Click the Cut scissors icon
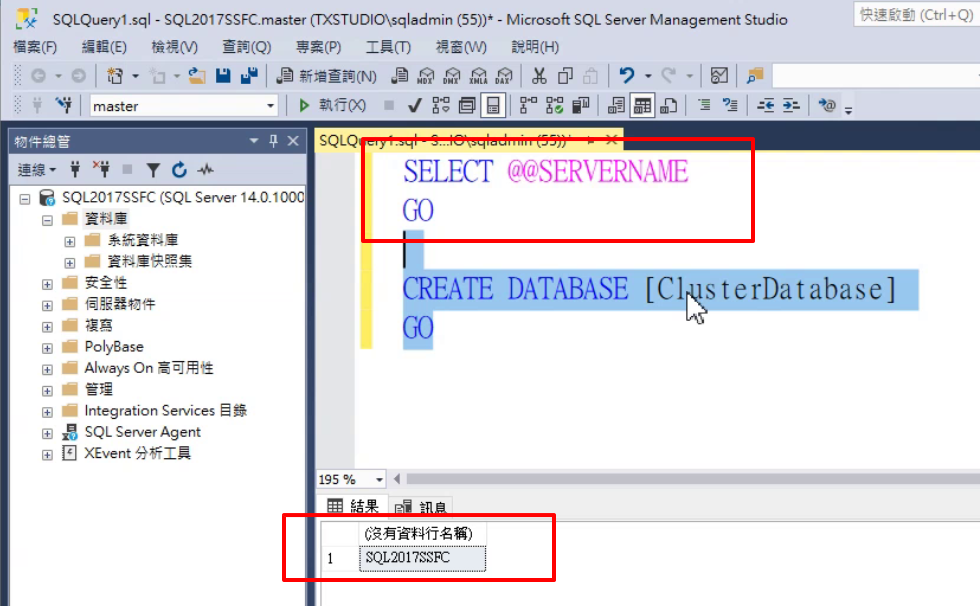The width and height of the screenshot is (980, 606). click(x=539, y=76)
